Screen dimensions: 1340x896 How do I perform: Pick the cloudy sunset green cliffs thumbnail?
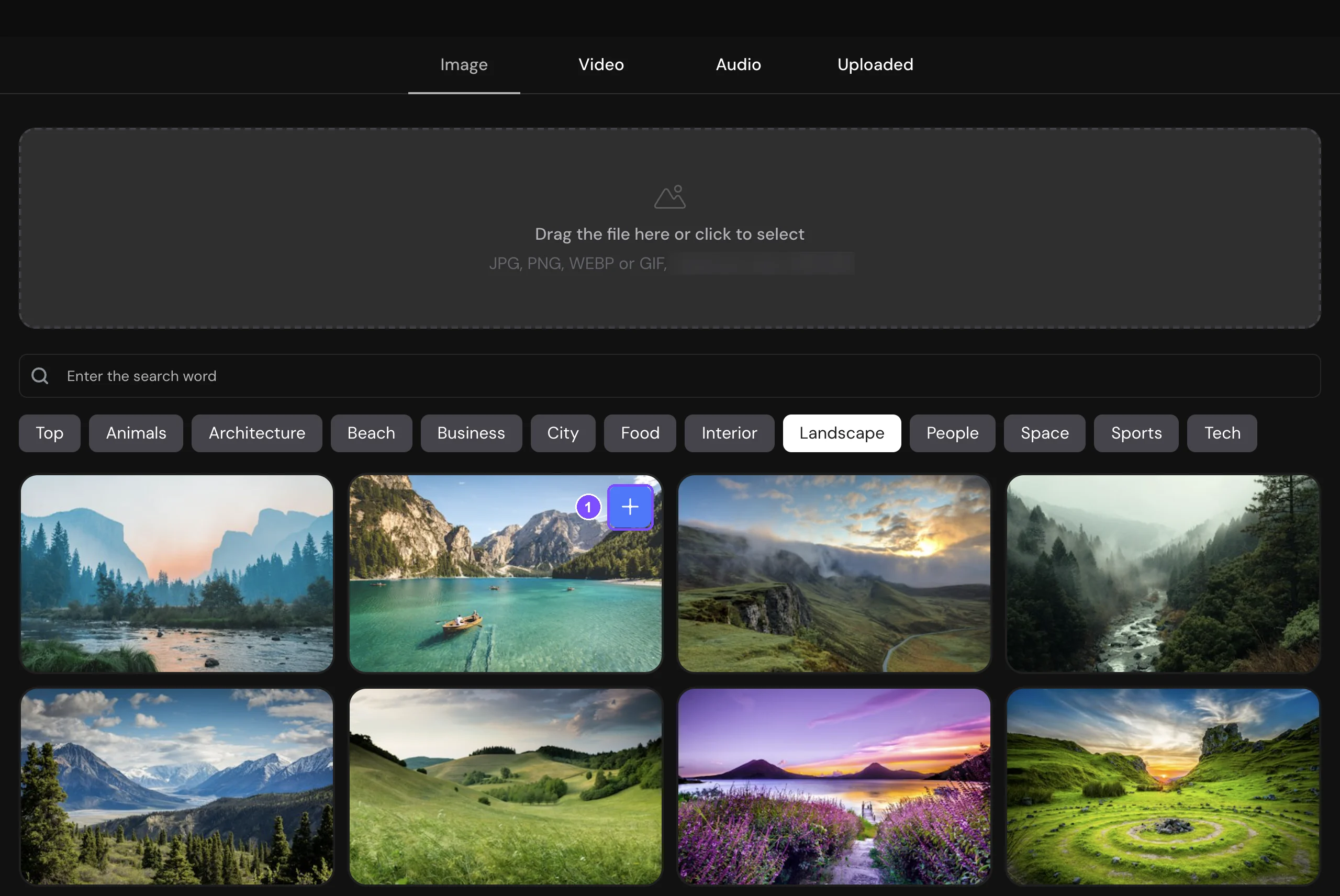834,574
